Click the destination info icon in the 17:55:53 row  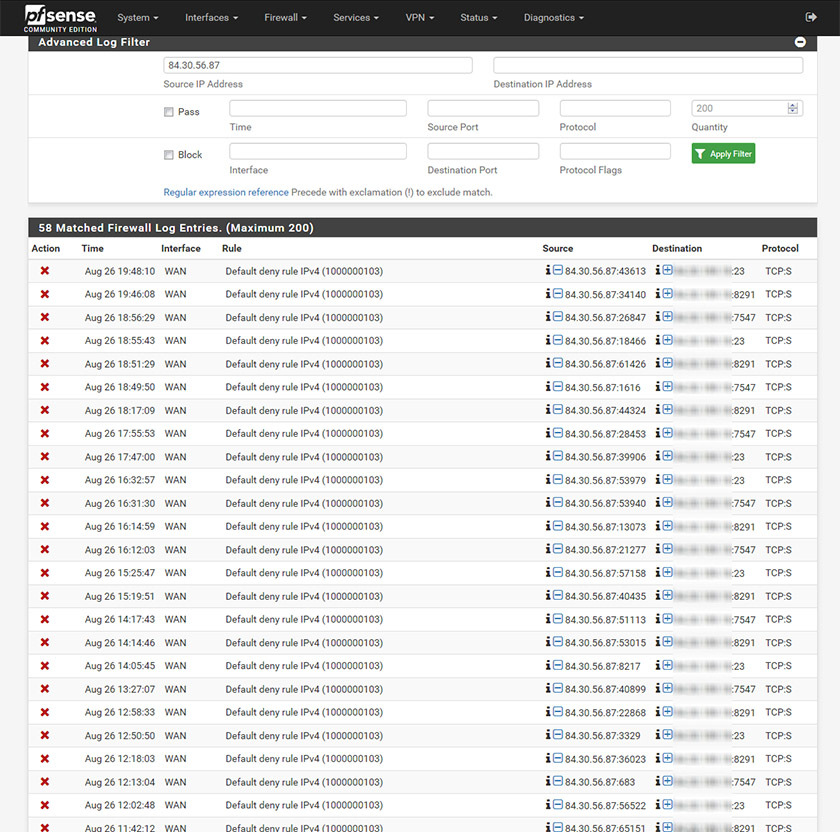pyautogui.click(x=658, y=432)
